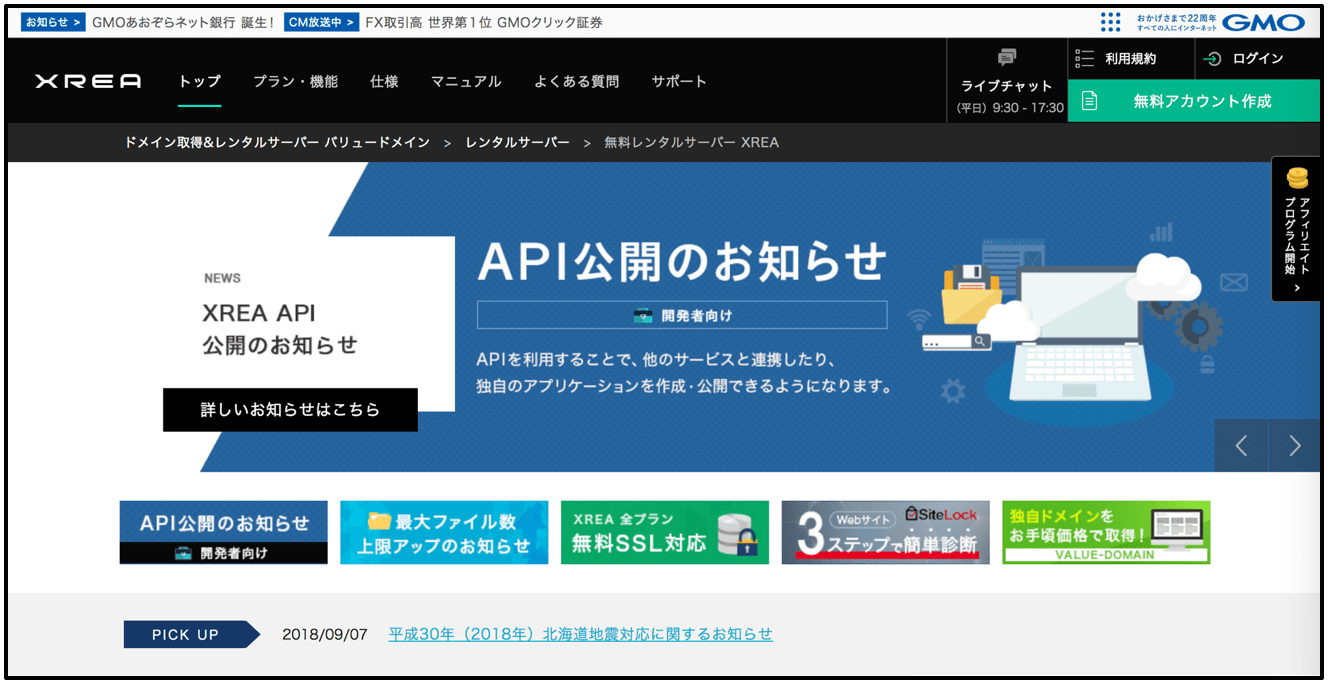Open the 北海道地震対応に関するお知らせ link
The height and width of the screenshot is (682, 1328).
[x=581, y=634]
